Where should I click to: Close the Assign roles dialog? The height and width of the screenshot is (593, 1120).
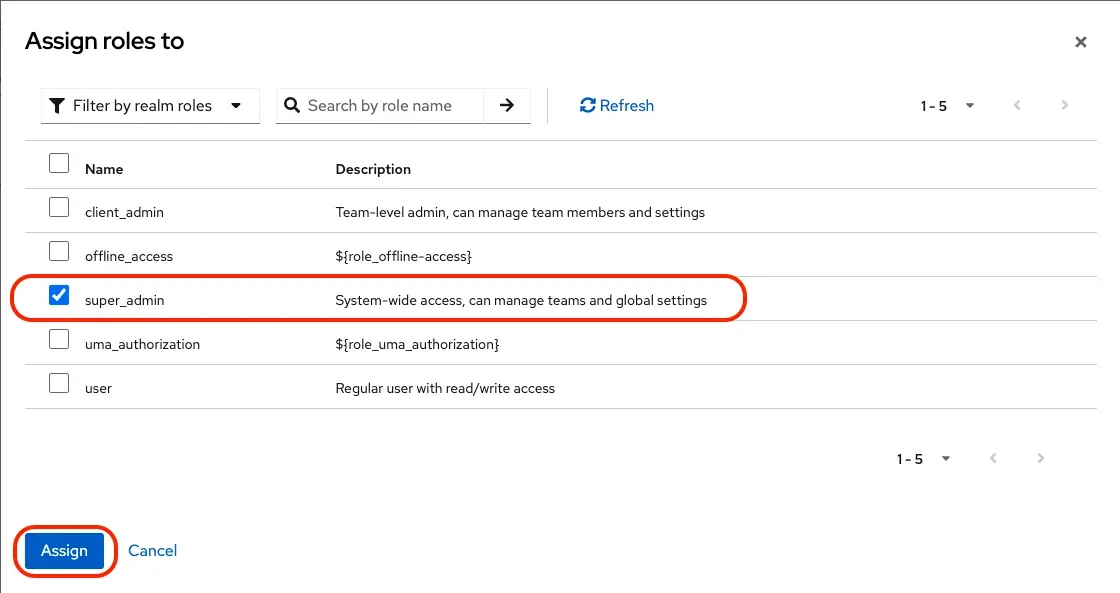point(1080,42)
